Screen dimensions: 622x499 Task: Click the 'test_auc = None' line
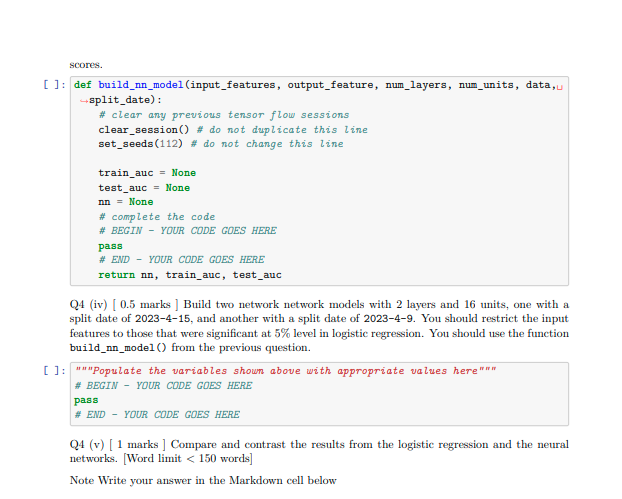pos(144,188)
